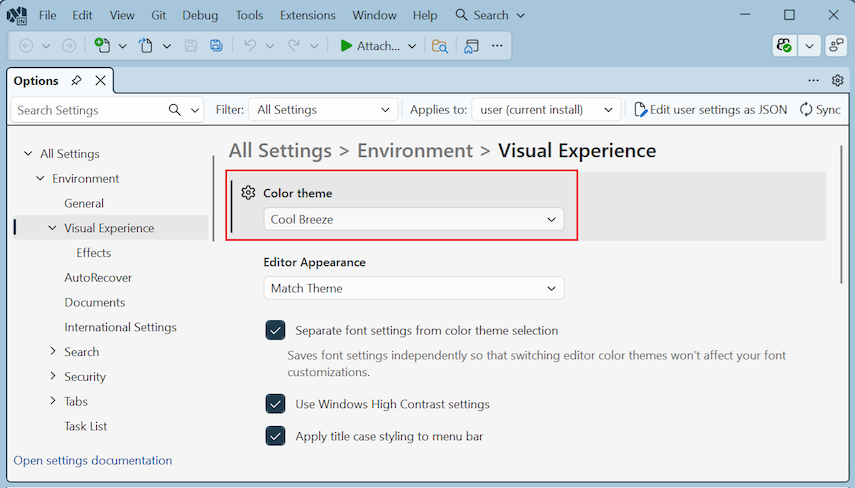Click the green Attach start arrow

(x=346, y=46)
